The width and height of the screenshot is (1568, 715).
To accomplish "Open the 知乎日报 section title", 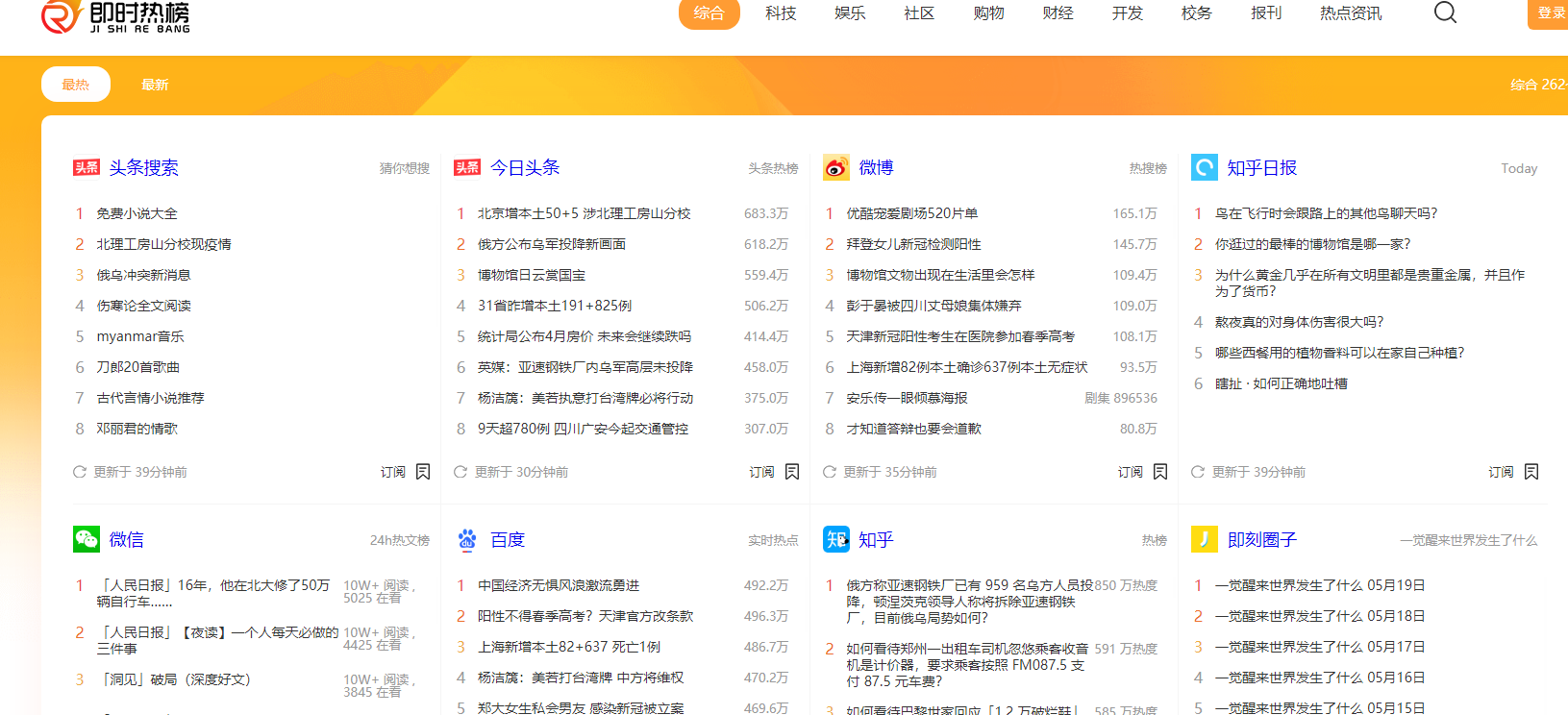I will [x=1262, y=167].
